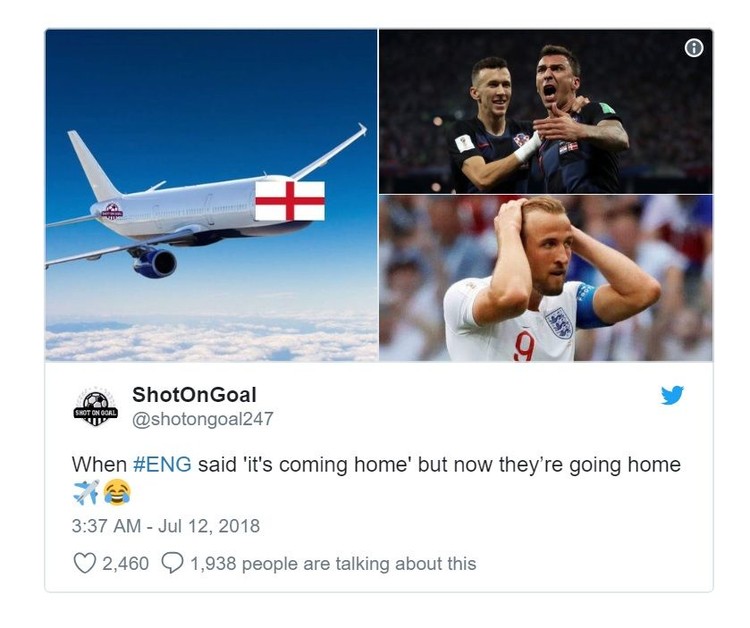Visit the @shotongoal247 handle link
This screenshot has height=628, width=750.
click(202, 419)
